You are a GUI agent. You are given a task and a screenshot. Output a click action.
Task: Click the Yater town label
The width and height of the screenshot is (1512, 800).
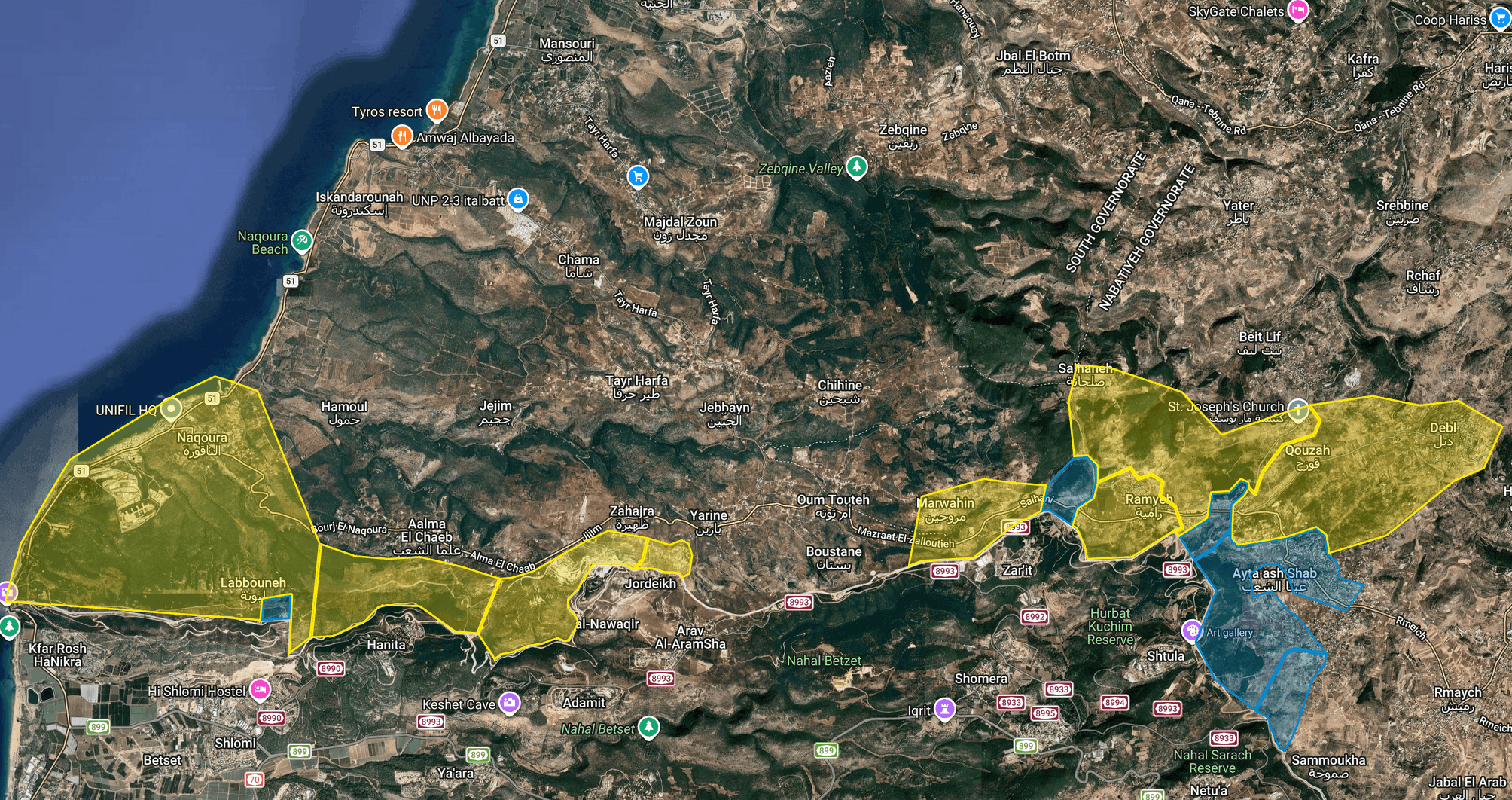tap(1239, 212)
